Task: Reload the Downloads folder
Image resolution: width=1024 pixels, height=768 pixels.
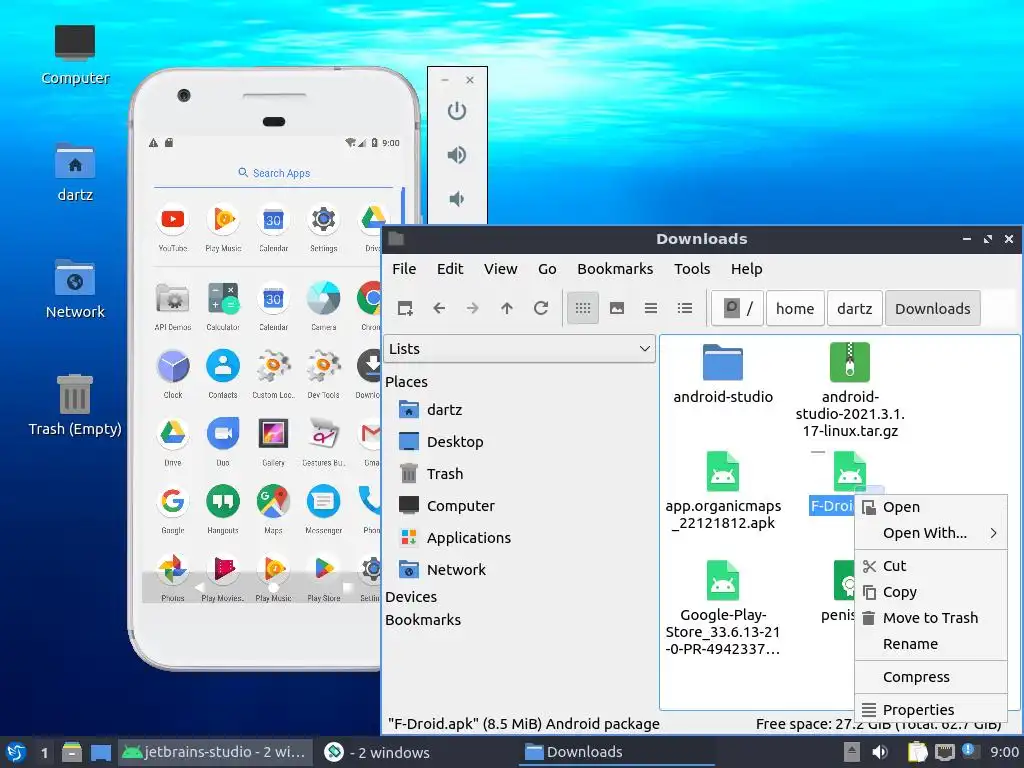Action: (x=541, y=308)
